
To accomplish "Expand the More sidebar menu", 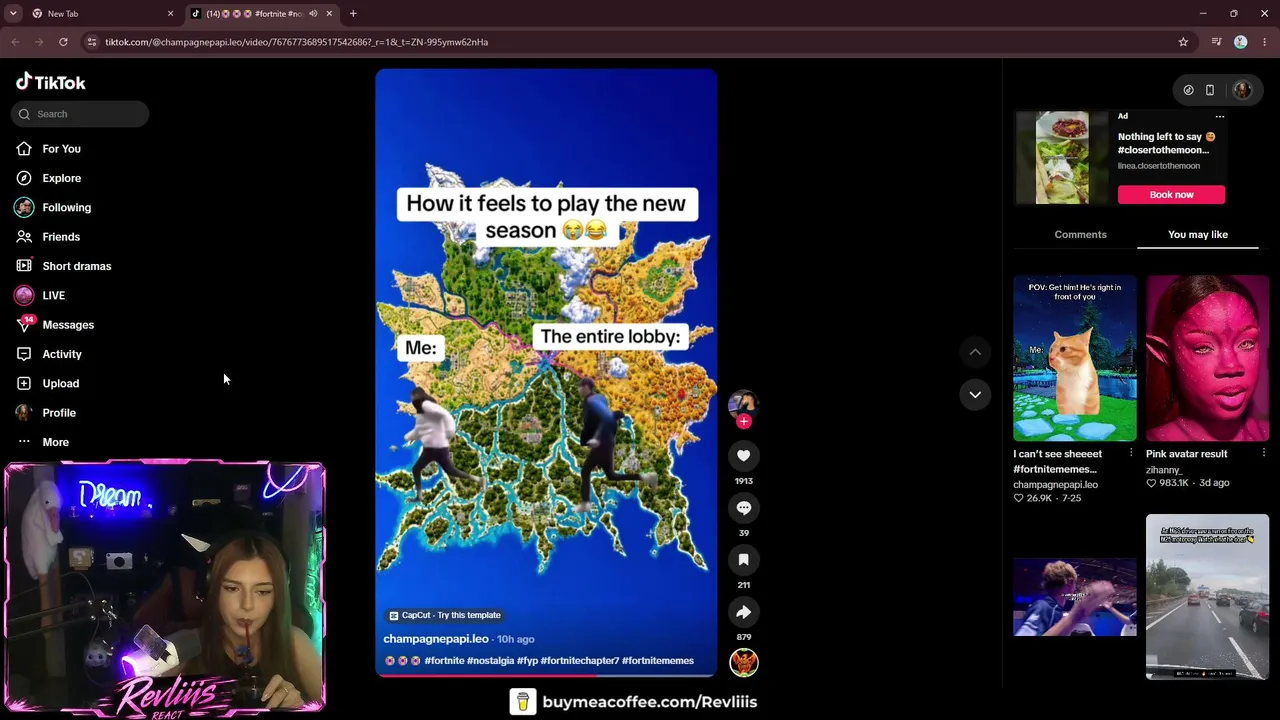I will coord(55,442).
